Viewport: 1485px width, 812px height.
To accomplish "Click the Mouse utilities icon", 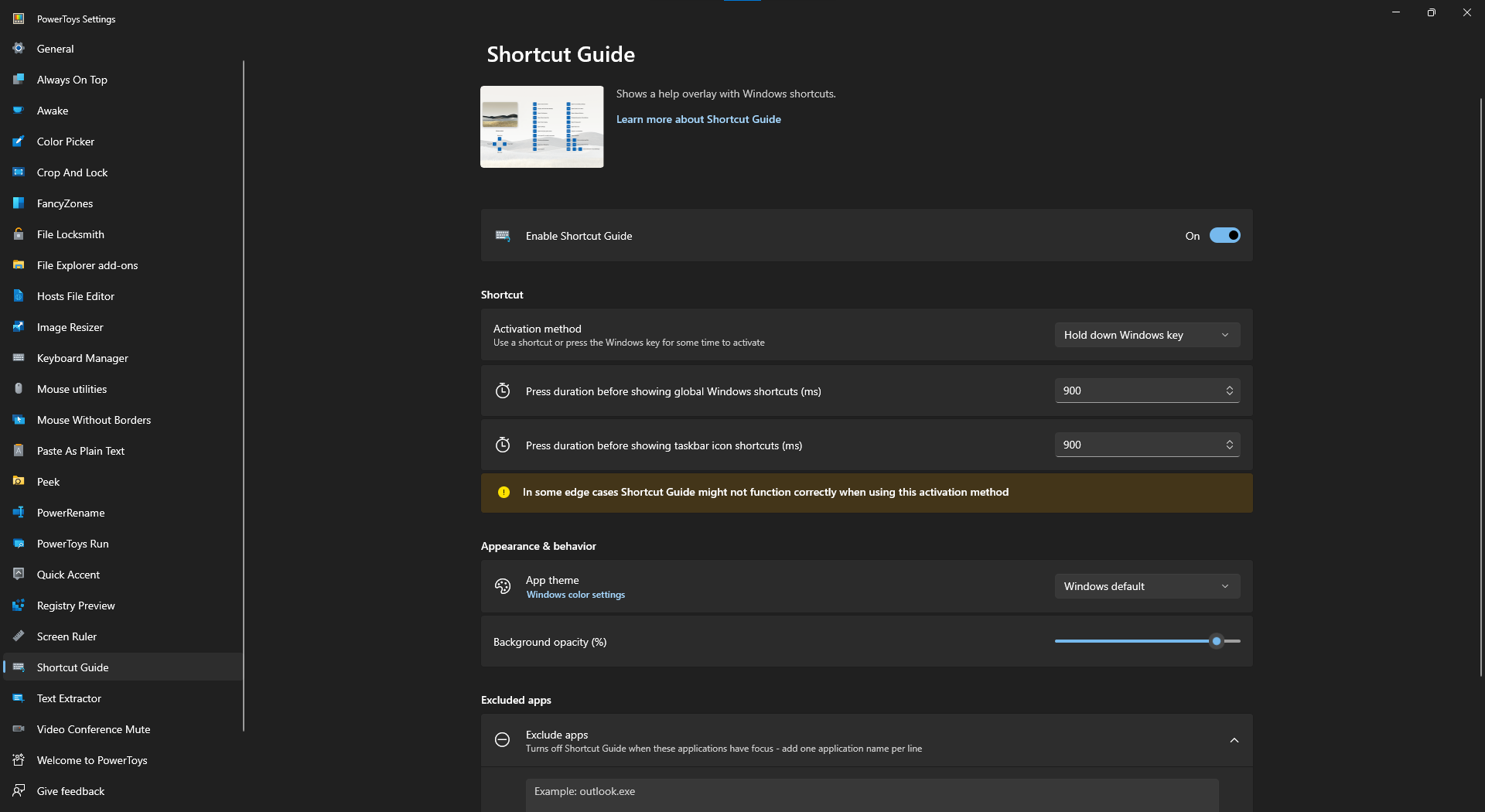I will [x=19, y=389].
